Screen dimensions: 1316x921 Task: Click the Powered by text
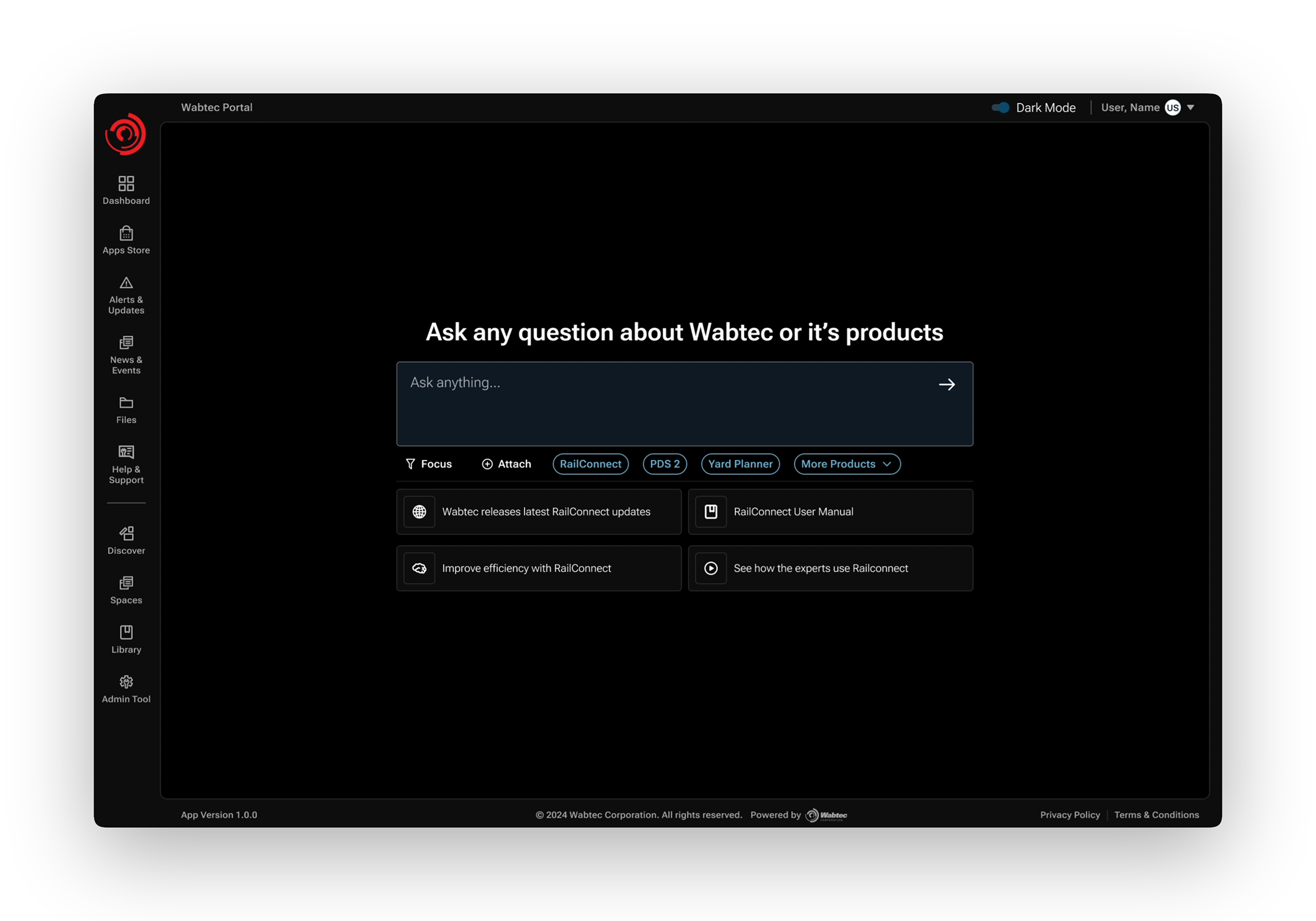(x=776, y=815)
